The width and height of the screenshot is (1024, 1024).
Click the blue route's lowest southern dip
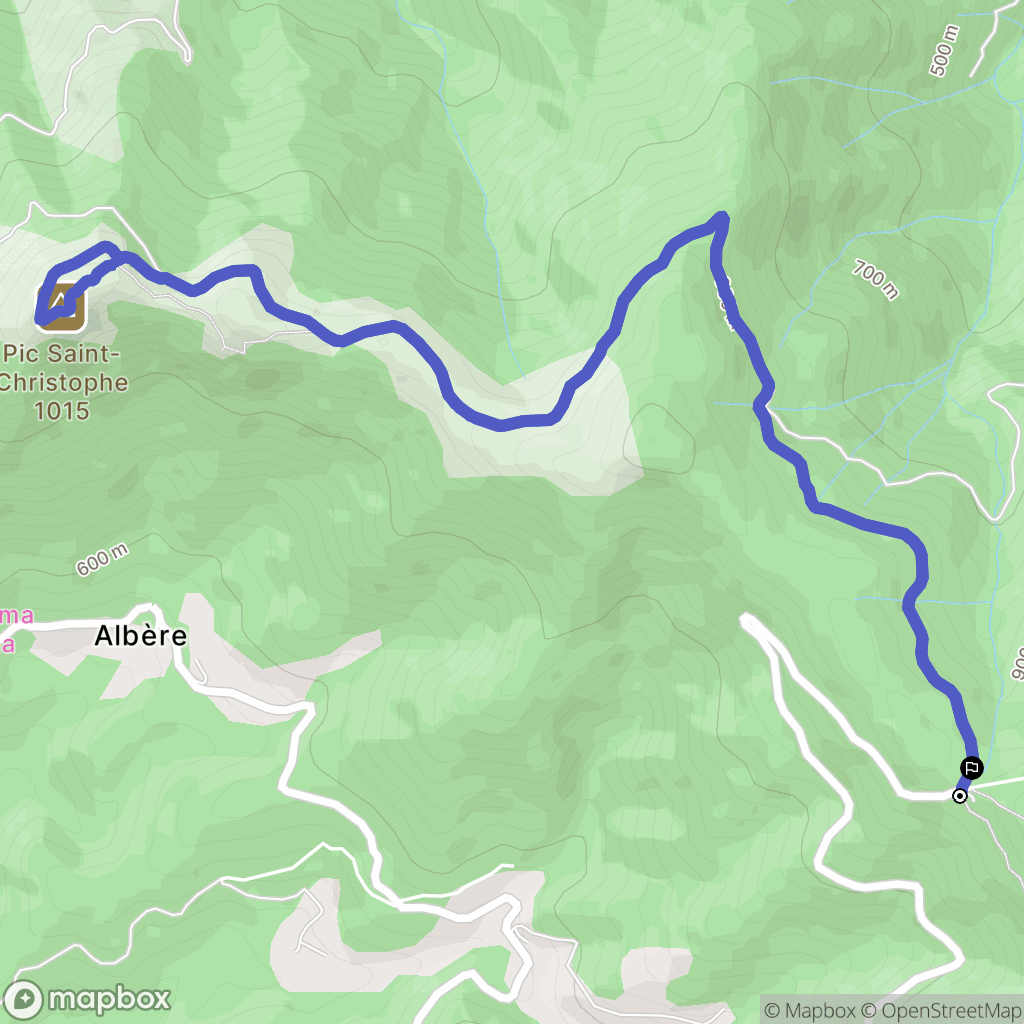[502, 425]
